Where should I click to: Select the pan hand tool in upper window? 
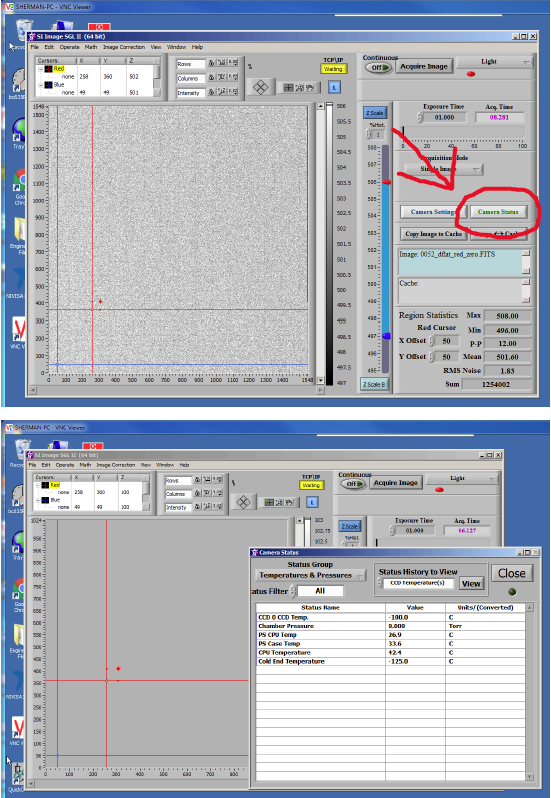tap(308, 88)
